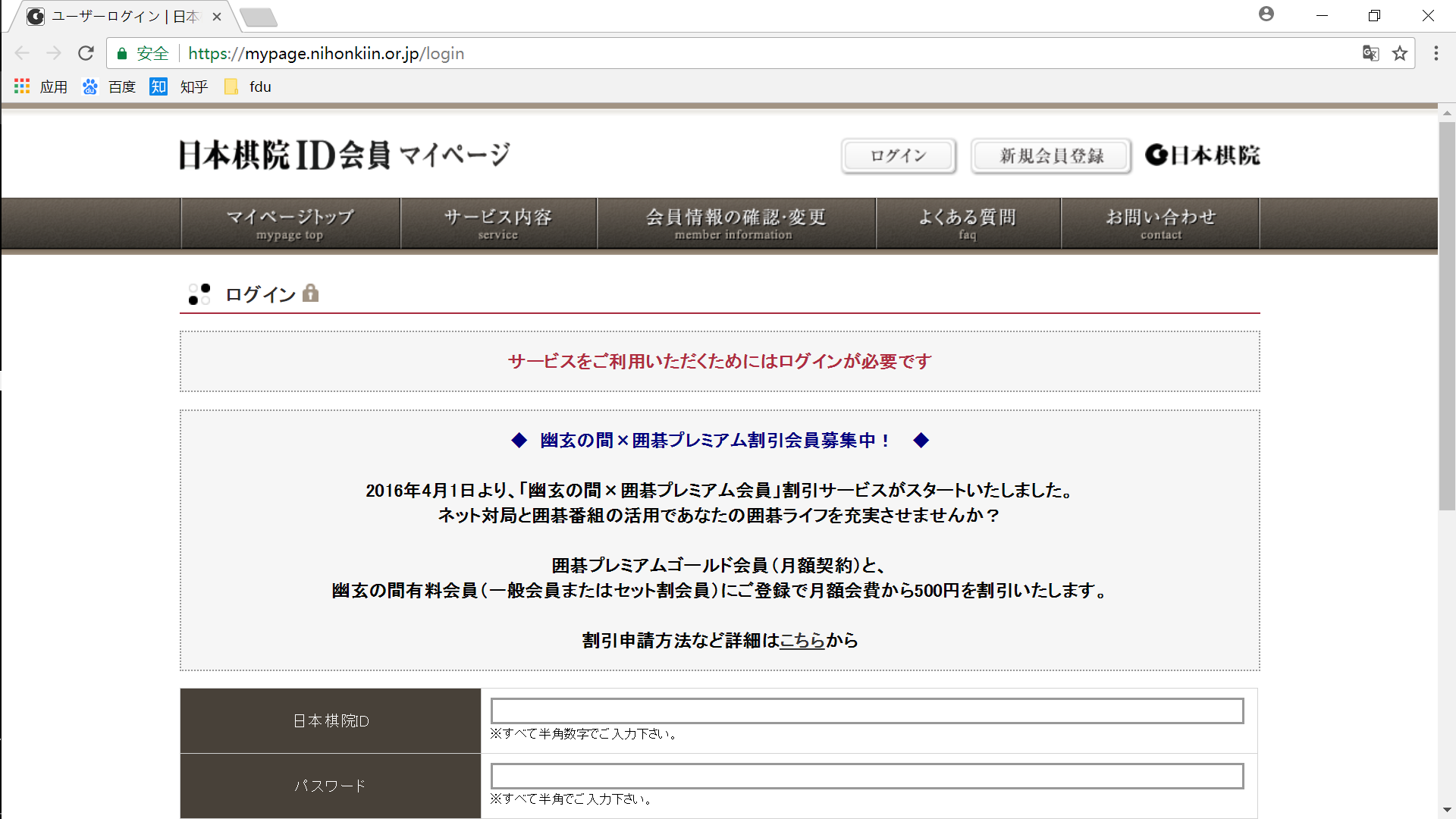Open サービス内容 navigation menu
1456x819 pixels.
[498, 224]
